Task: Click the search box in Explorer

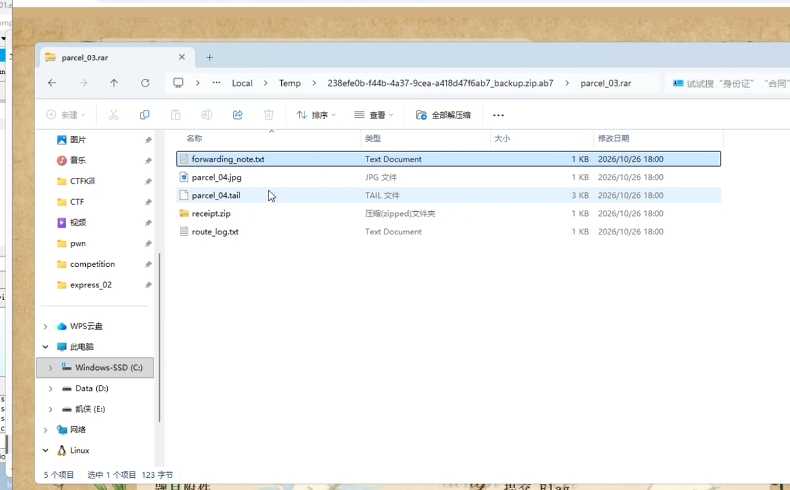Action: coord(728,83)
